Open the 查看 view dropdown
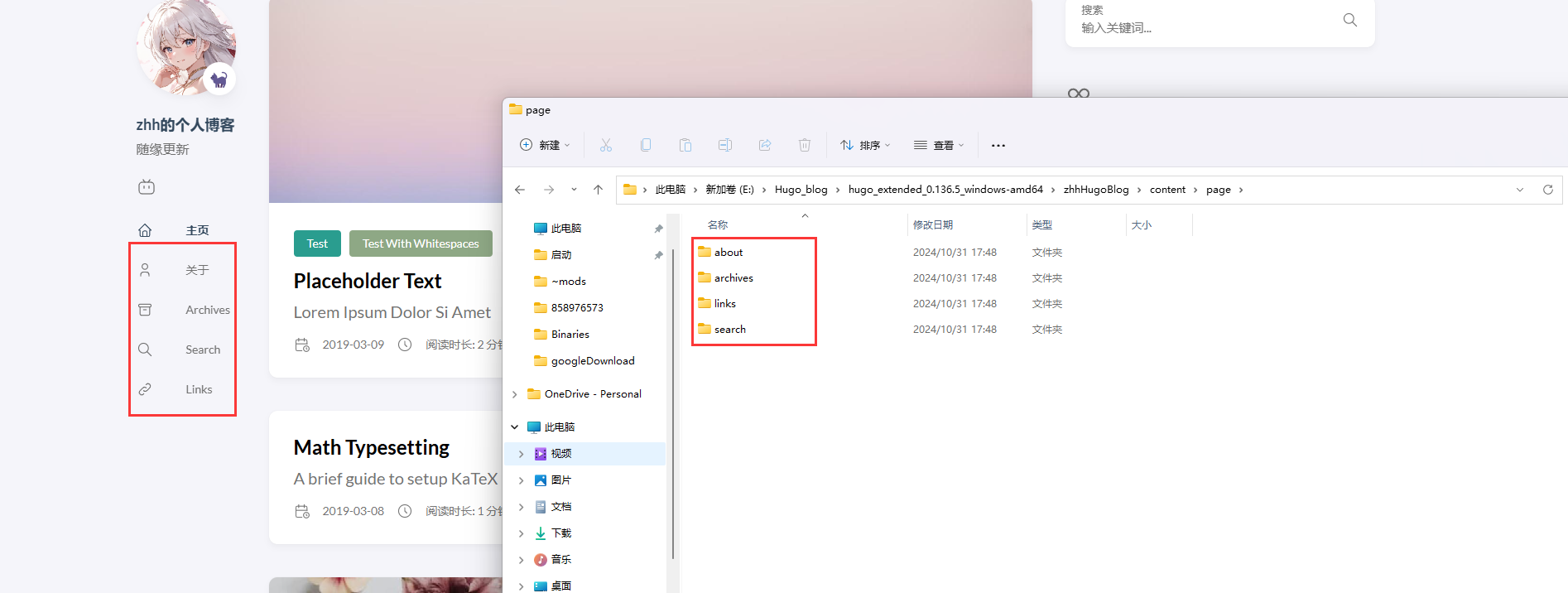Viewport: 1568px width, 593px height. [x=940, y=145]
